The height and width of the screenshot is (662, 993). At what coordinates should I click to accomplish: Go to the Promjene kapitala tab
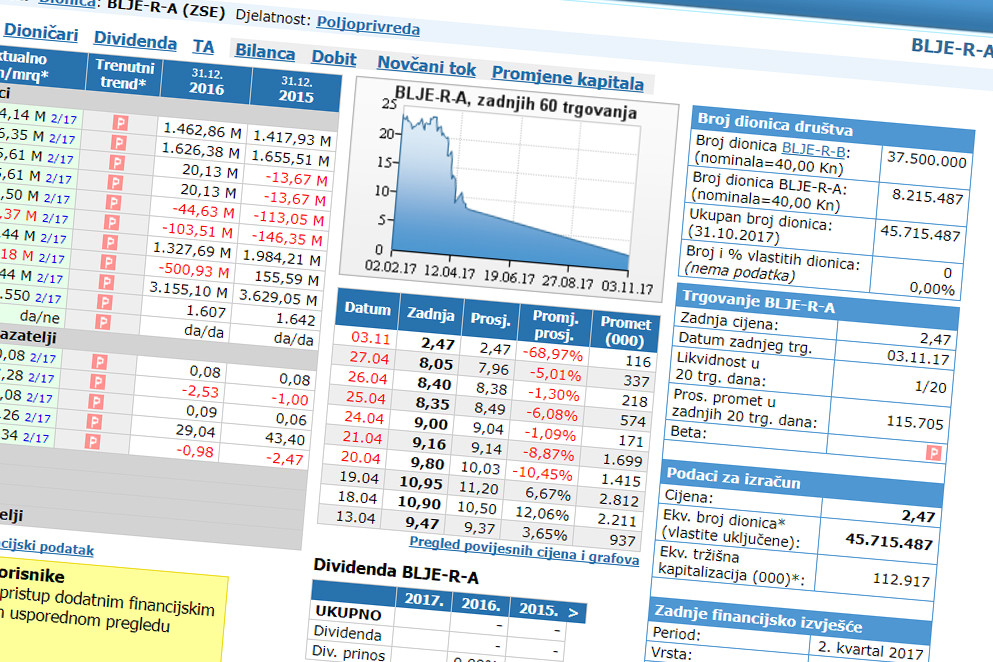[x=567, y=77]
